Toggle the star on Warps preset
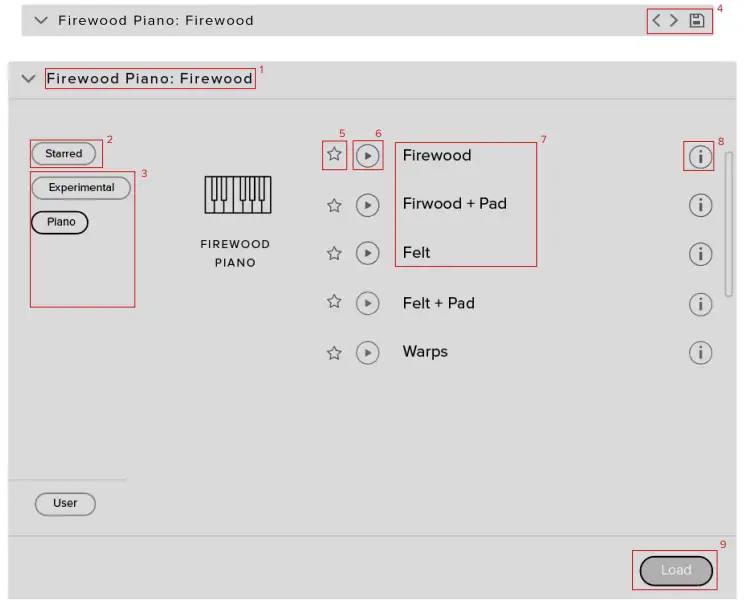744x612 pixels. pyautogui.click(x=335, y=353)
